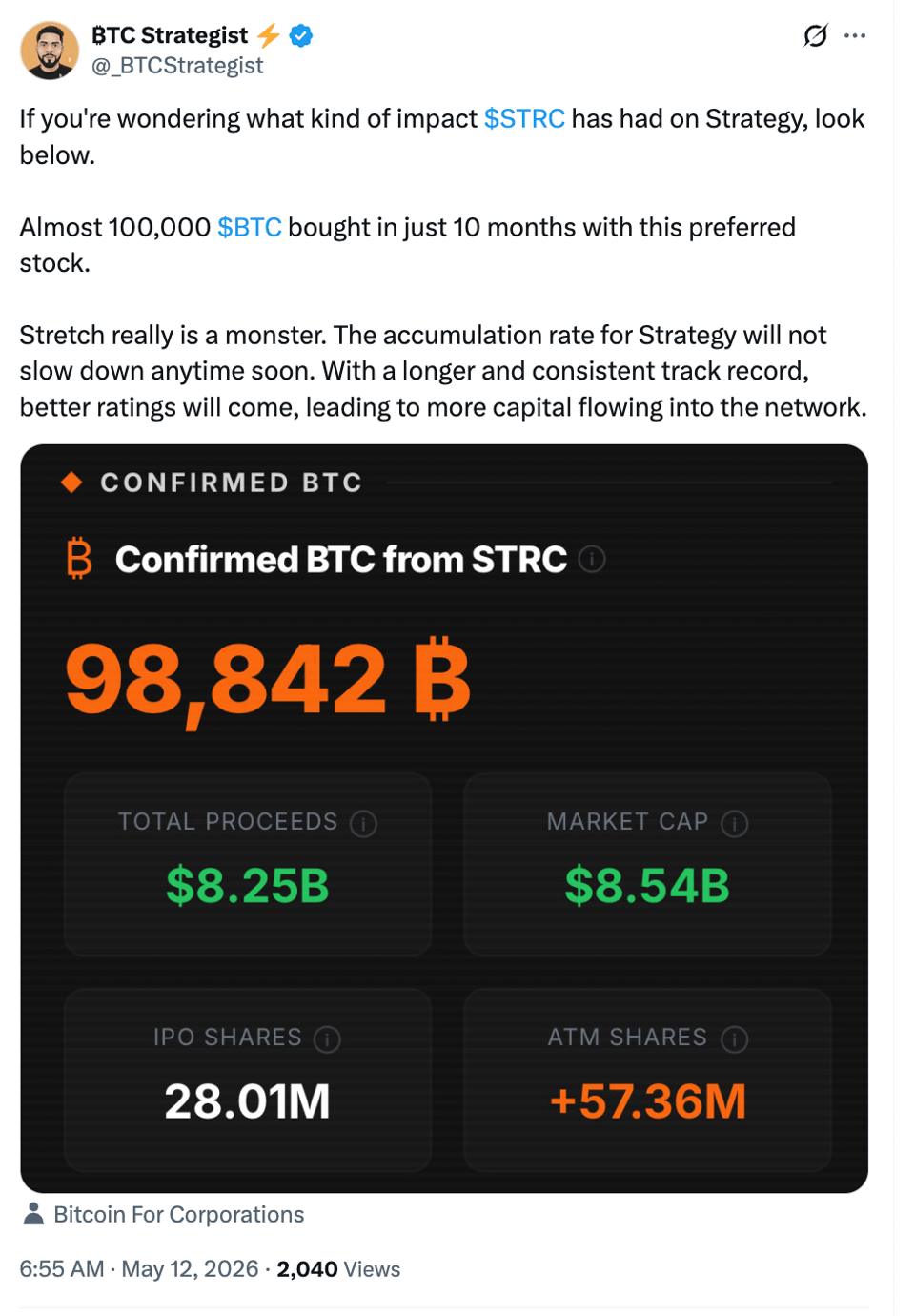Click the $BTC cashtag link
Image resolution: width=915 pixels, height=1316 pixels.
(250, 227)
